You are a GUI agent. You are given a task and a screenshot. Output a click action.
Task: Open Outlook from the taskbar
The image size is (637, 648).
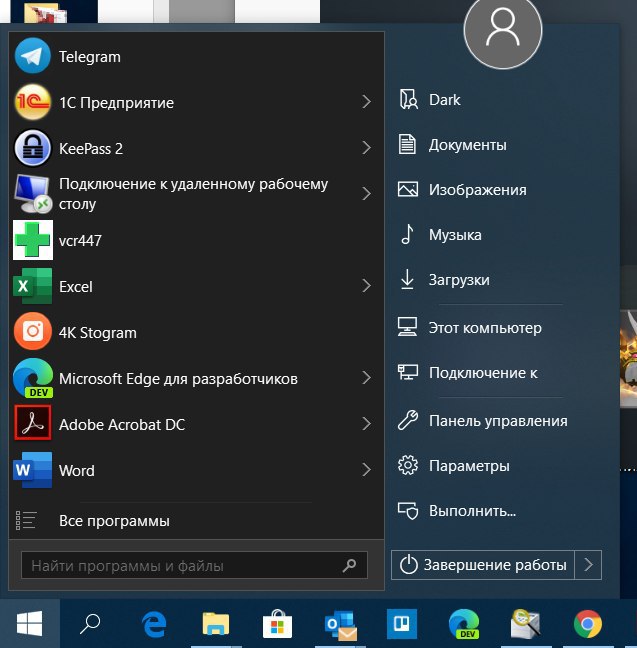tap(341, 624)
